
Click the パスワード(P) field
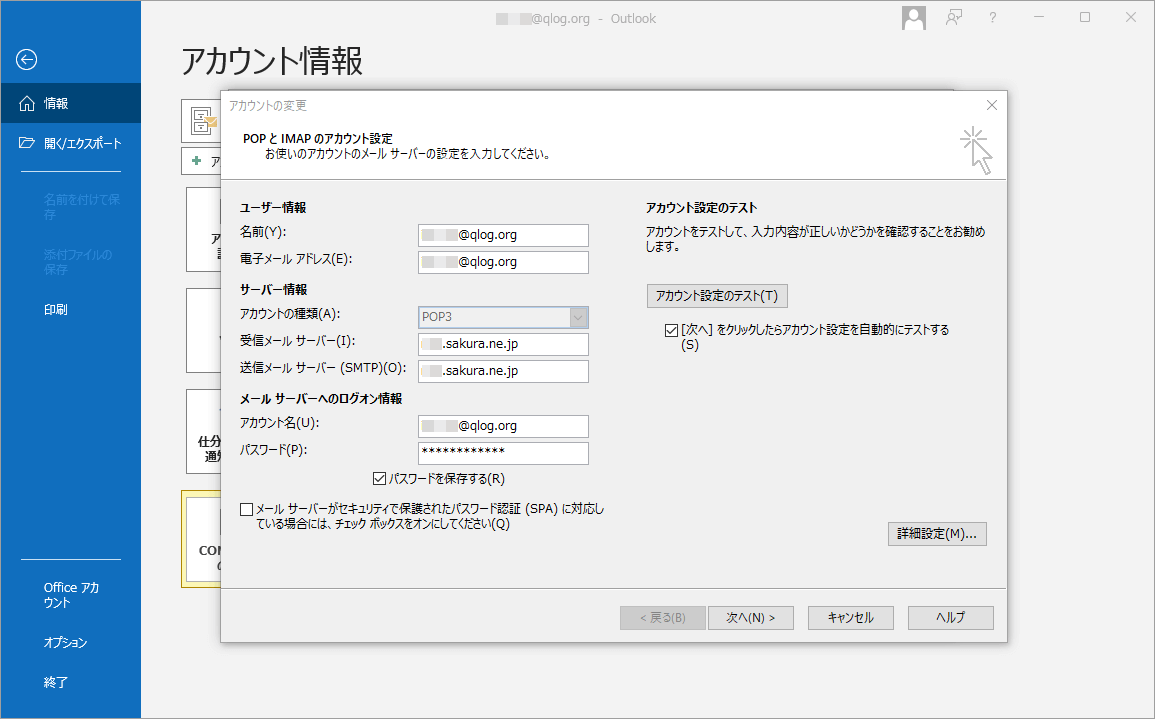point(503,453)
